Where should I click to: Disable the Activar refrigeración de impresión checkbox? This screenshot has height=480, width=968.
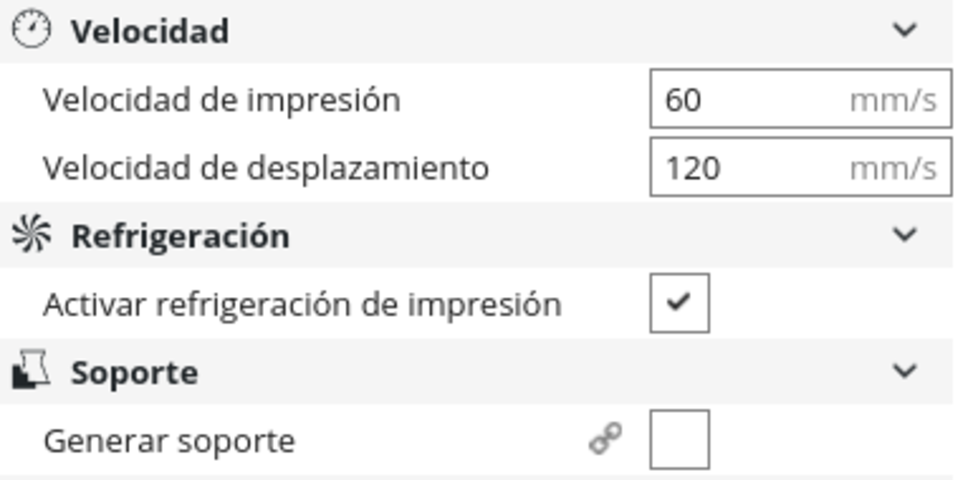click(x=679, y=303)
